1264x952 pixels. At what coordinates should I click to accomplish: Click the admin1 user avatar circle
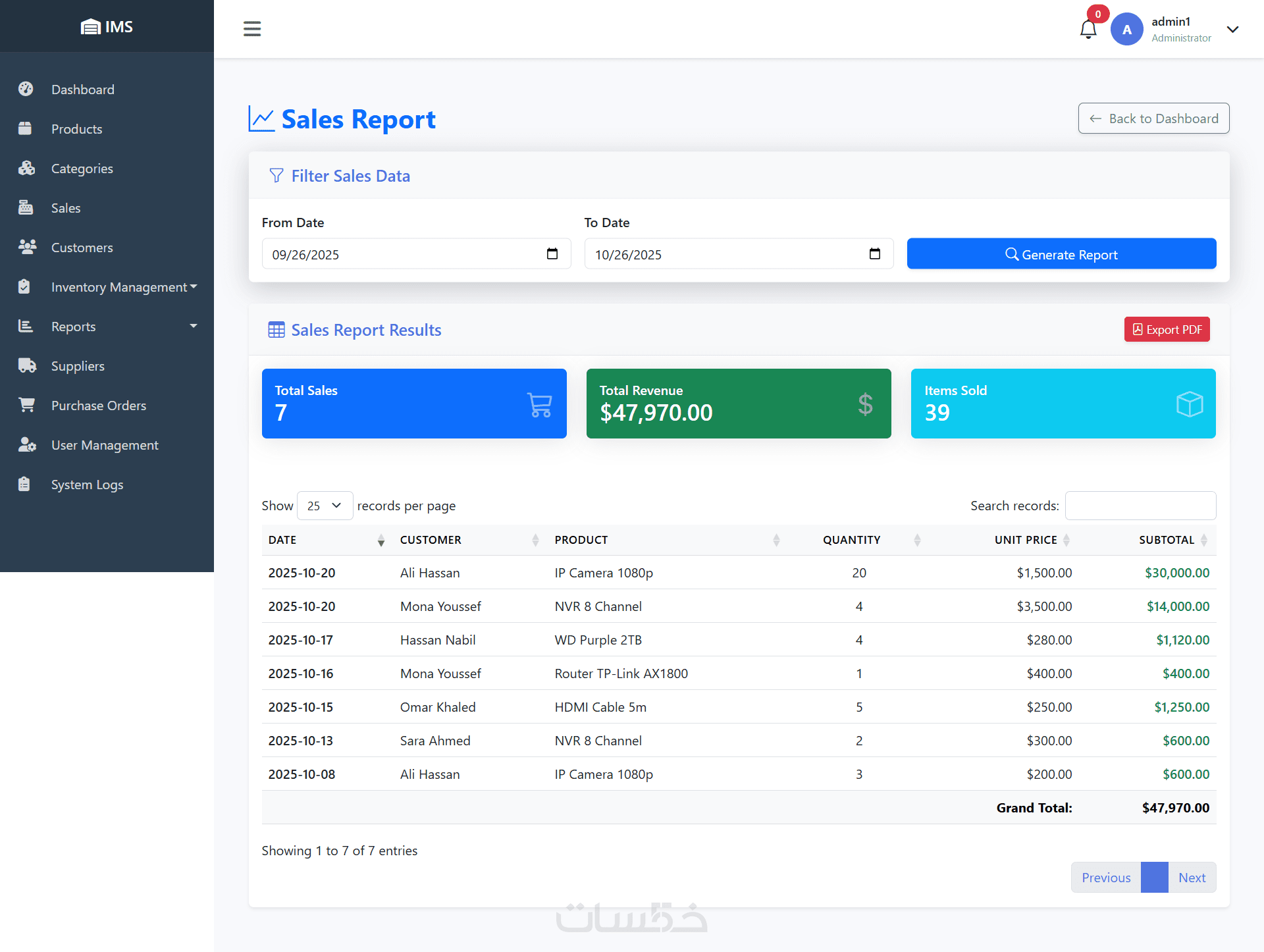(x=1126, y=30)
